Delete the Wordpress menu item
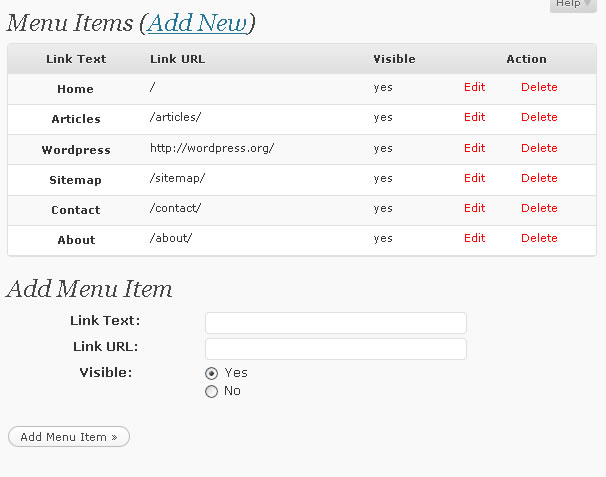 click(x=539, y=148)
